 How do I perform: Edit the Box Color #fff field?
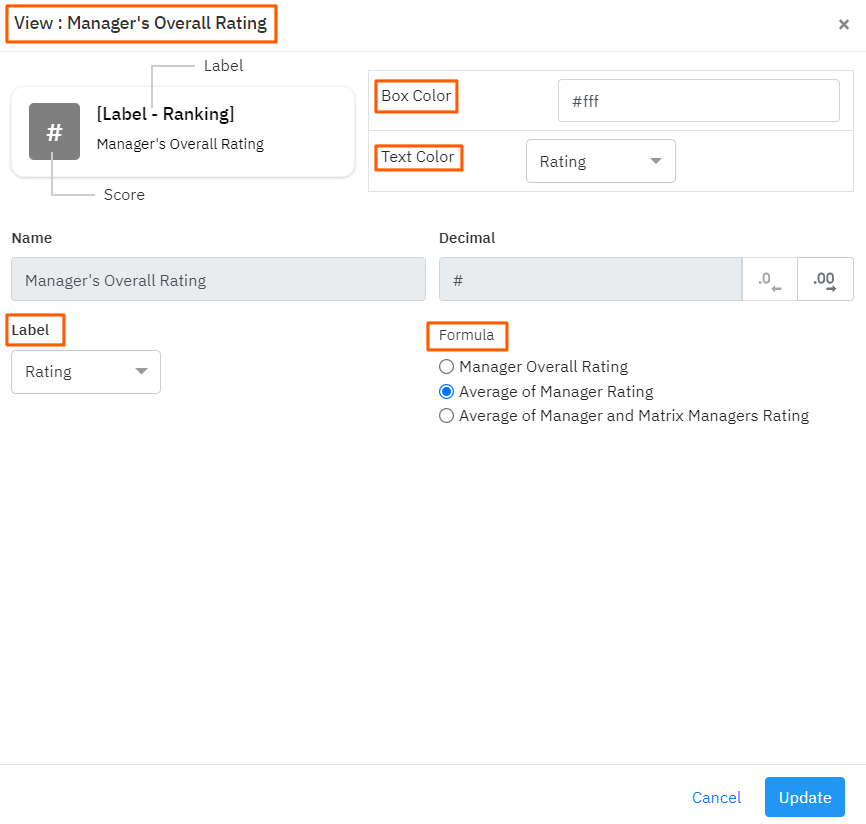point(698,101)
